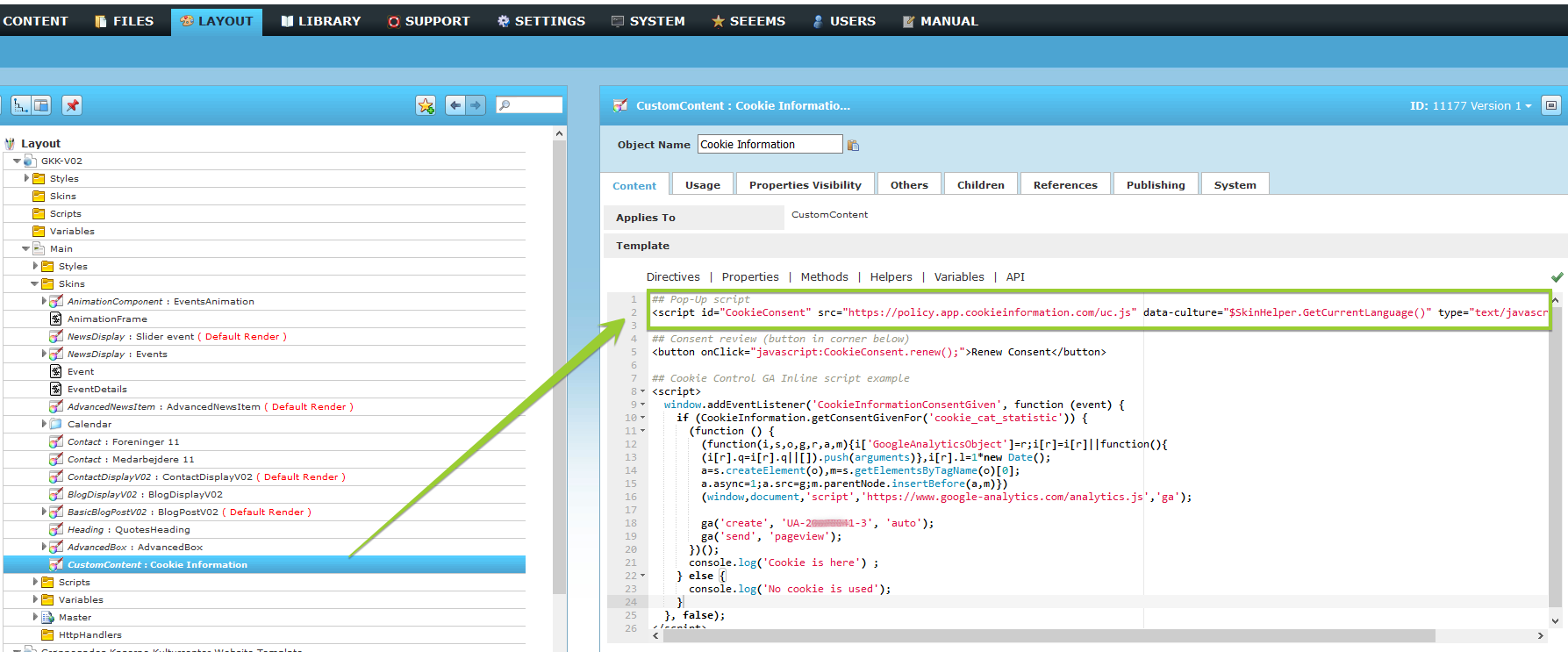1568x652 pixels.
Task: Switch to window layout view icon
Action: click(x=41, y=105)
